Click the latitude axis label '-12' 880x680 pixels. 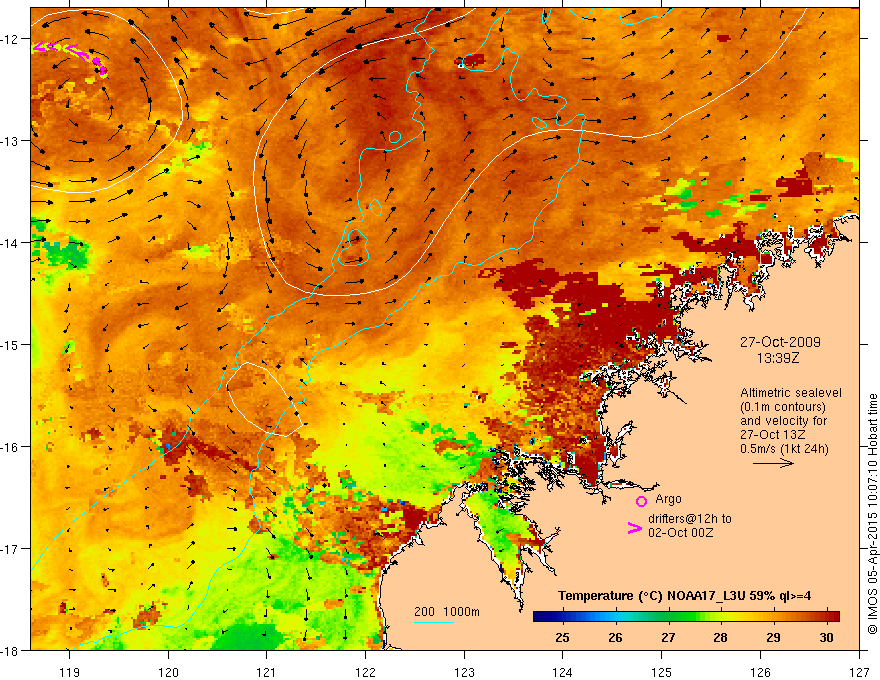click(x=10, y=39)
